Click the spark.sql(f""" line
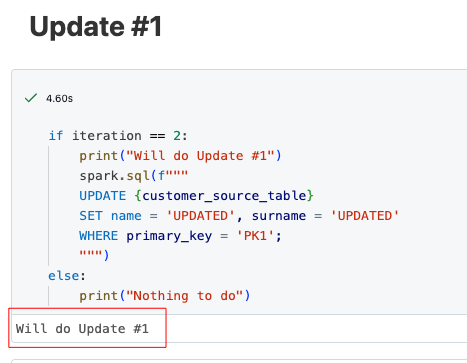Viewport: 467px width, 363px height. click(x=133, y=176)
